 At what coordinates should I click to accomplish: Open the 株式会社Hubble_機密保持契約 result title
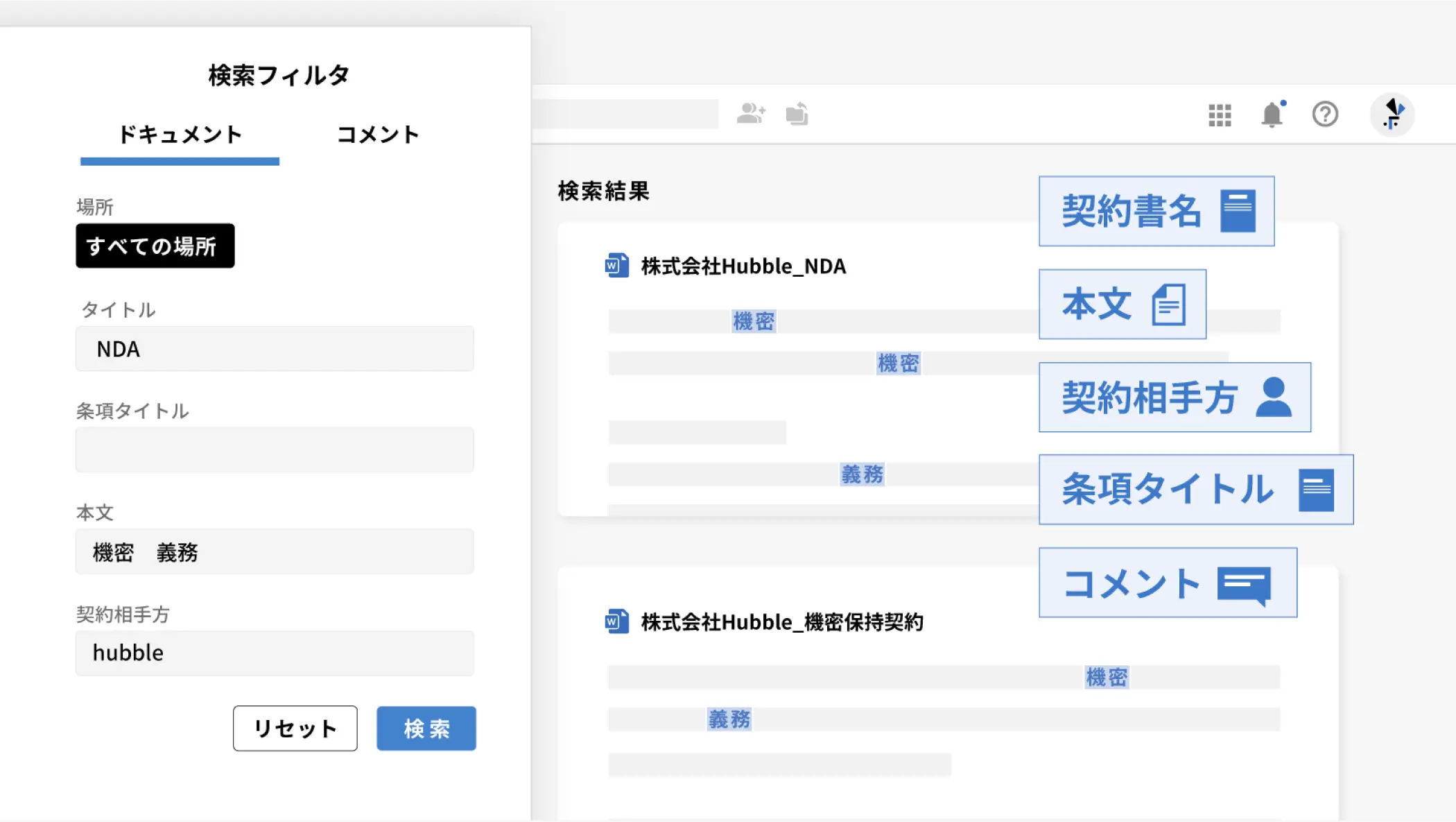tap(782, 622)
